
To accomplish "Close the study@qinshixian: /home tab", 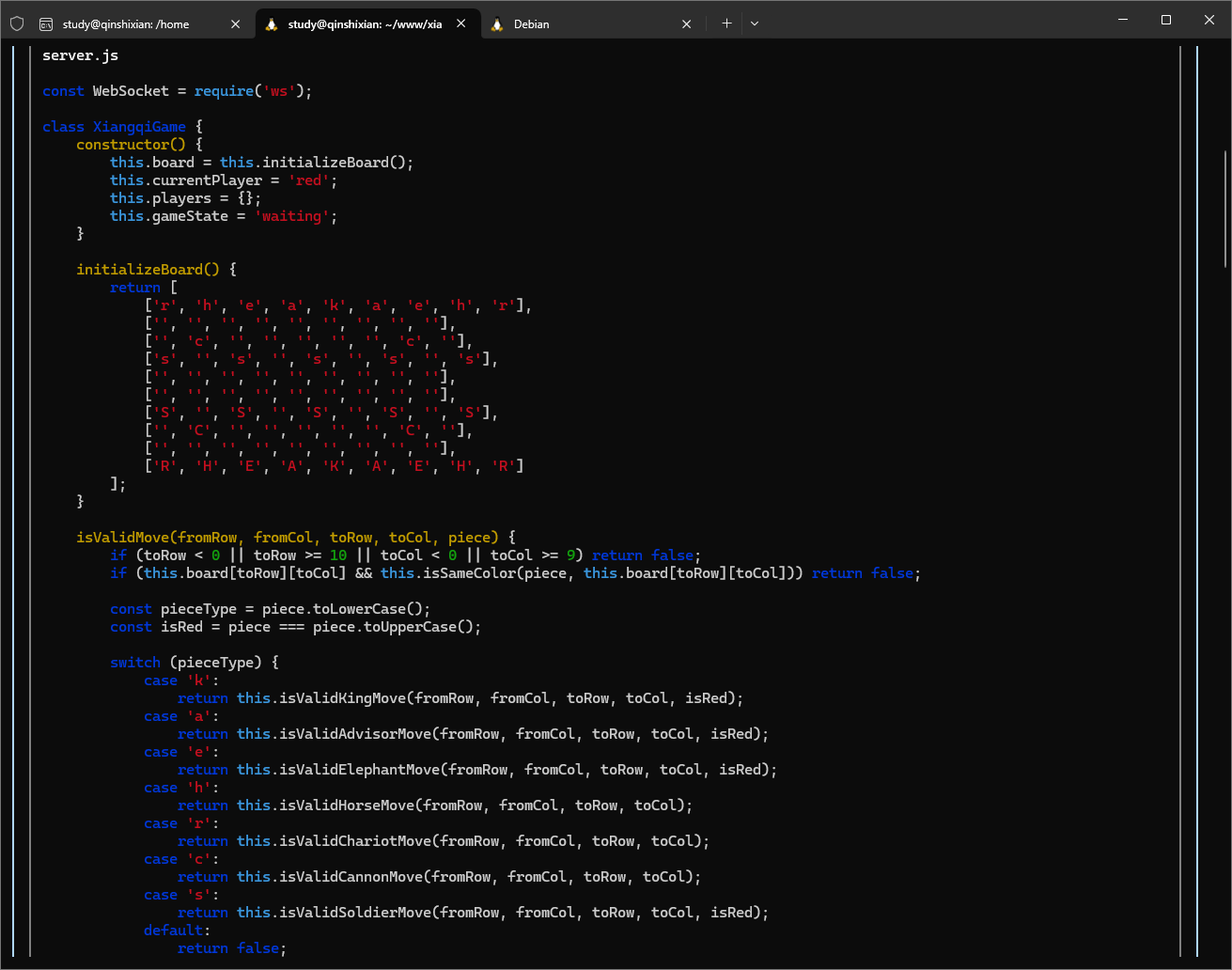I will point(236,24).
